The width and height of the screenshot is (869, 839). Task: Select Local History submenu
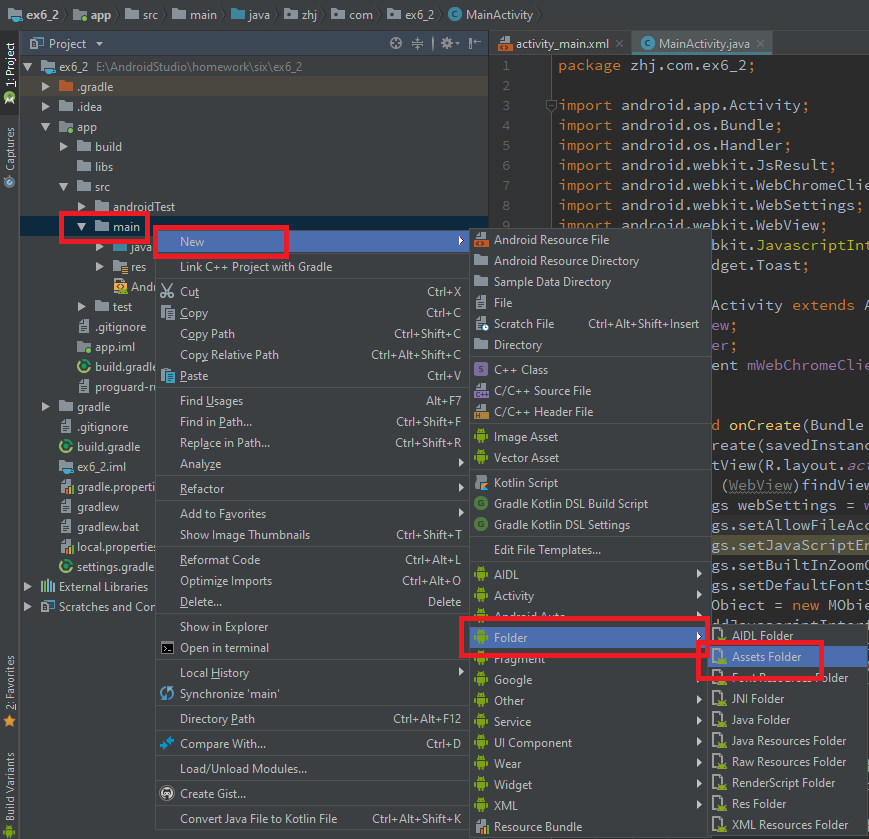point(313,673)
